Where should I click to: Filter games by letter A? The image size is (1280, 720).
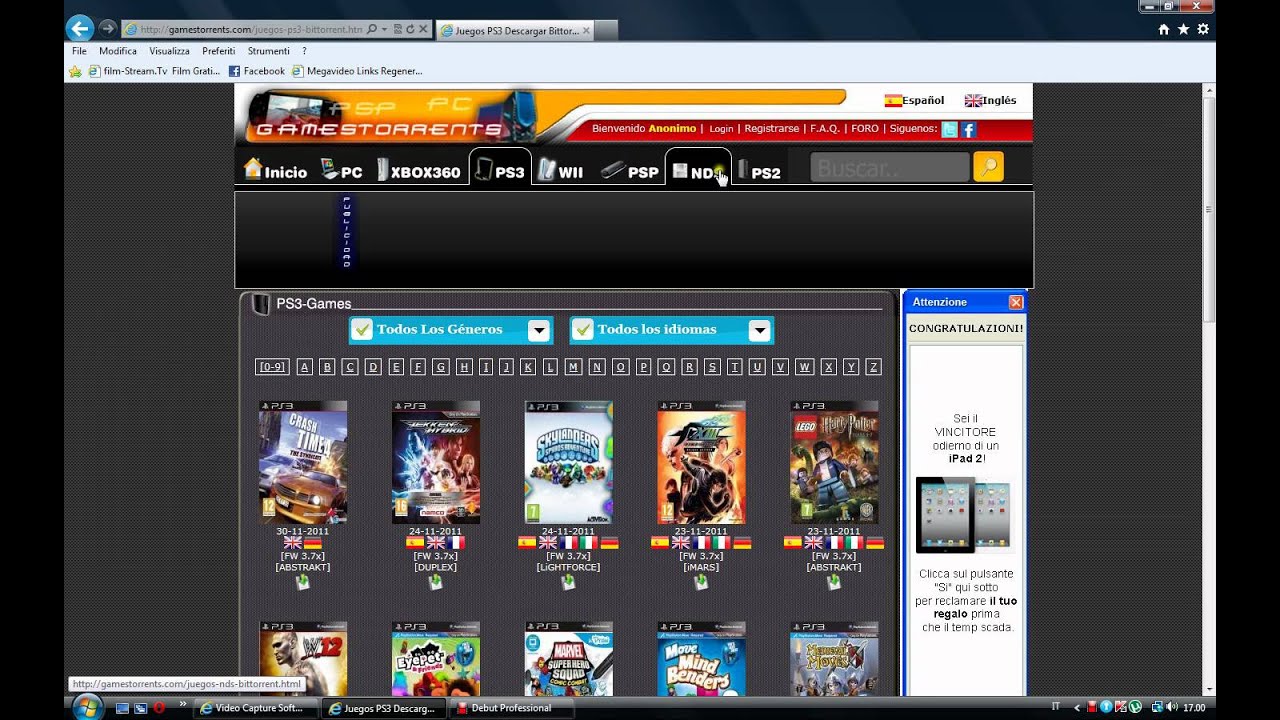(305, 367)
